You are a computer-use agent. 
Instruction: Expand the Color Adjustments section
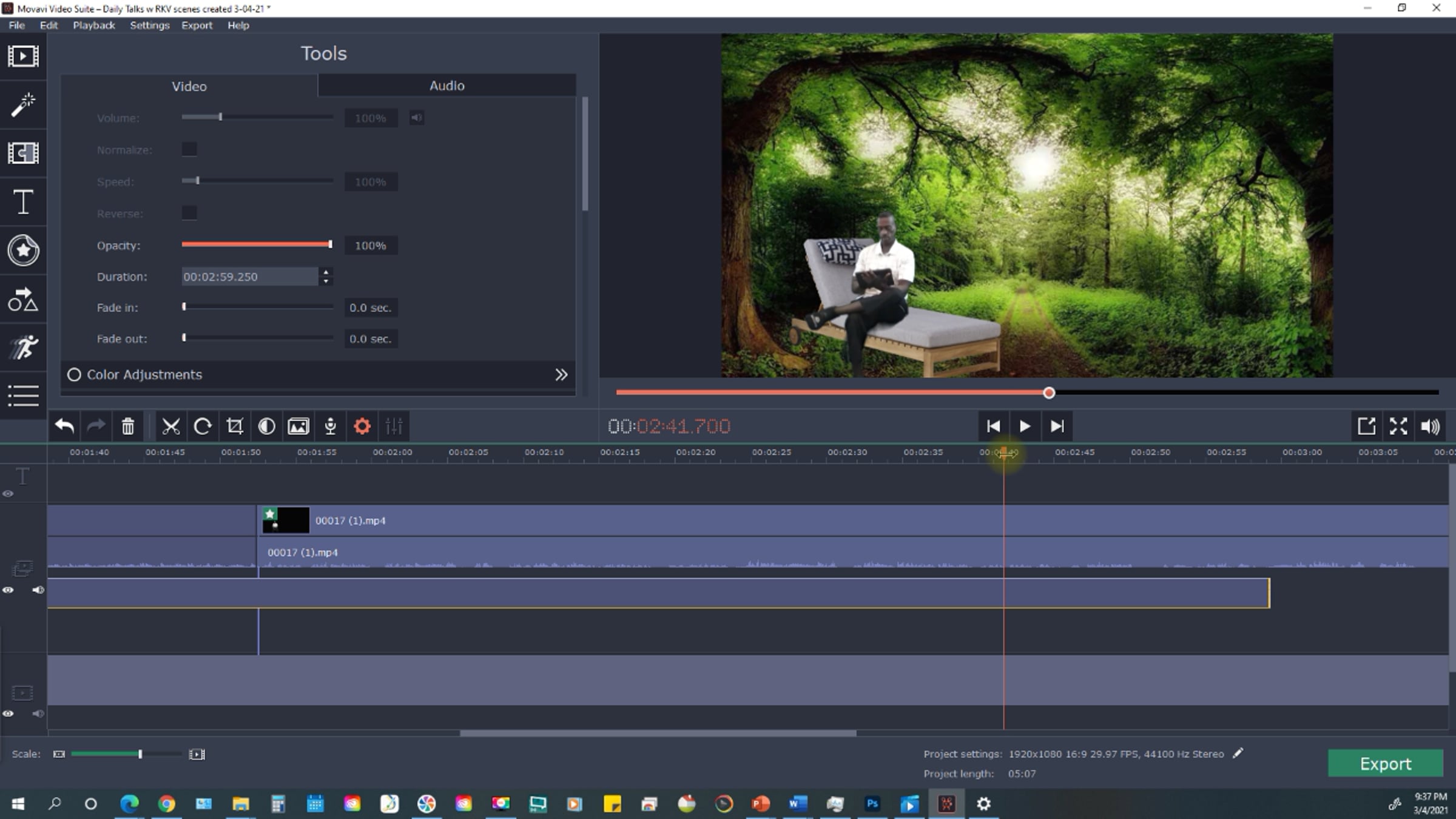[x=561, y=375]
